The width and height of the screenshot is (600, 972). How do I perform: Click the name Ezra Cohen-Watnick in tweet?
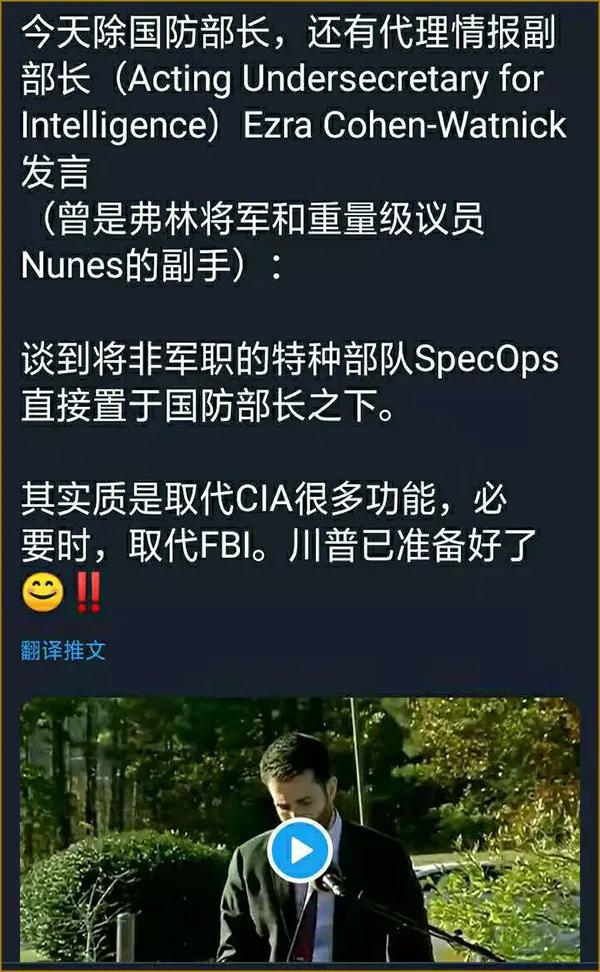pyautogui.click(x=405, y=125)
